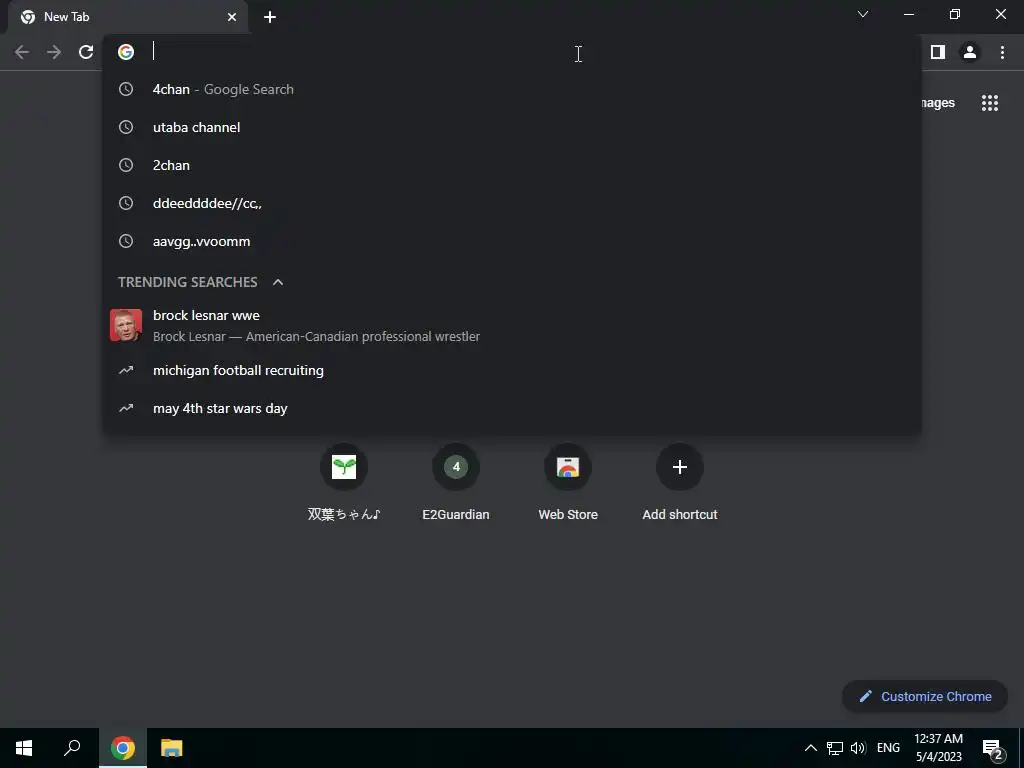Click the browser back arrow
This screenshot has height=768, width=1024.
[22, 52]
